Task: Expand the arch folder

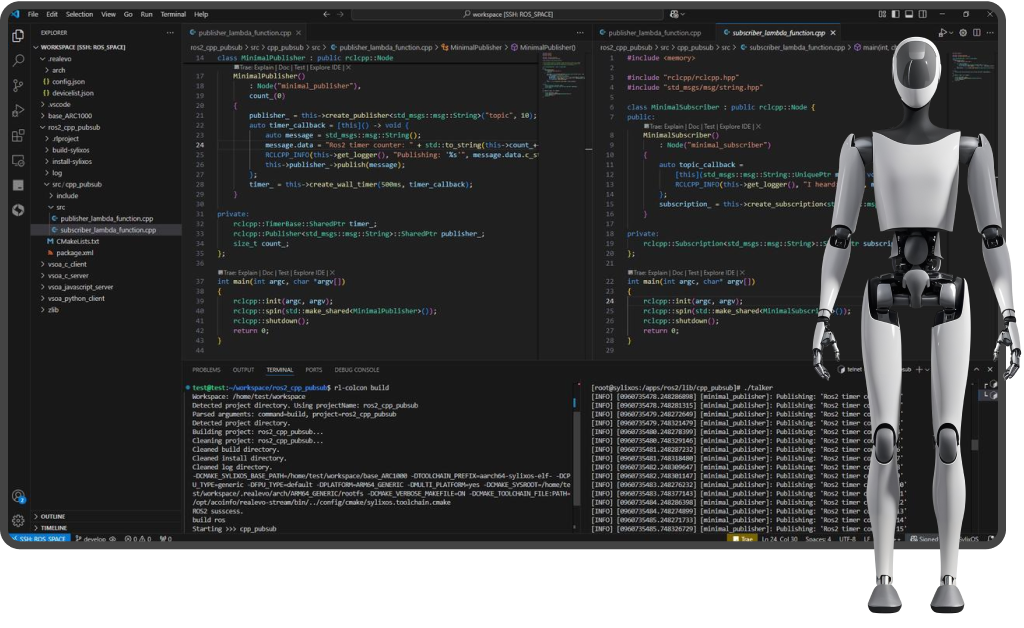Action: [58, 71]
